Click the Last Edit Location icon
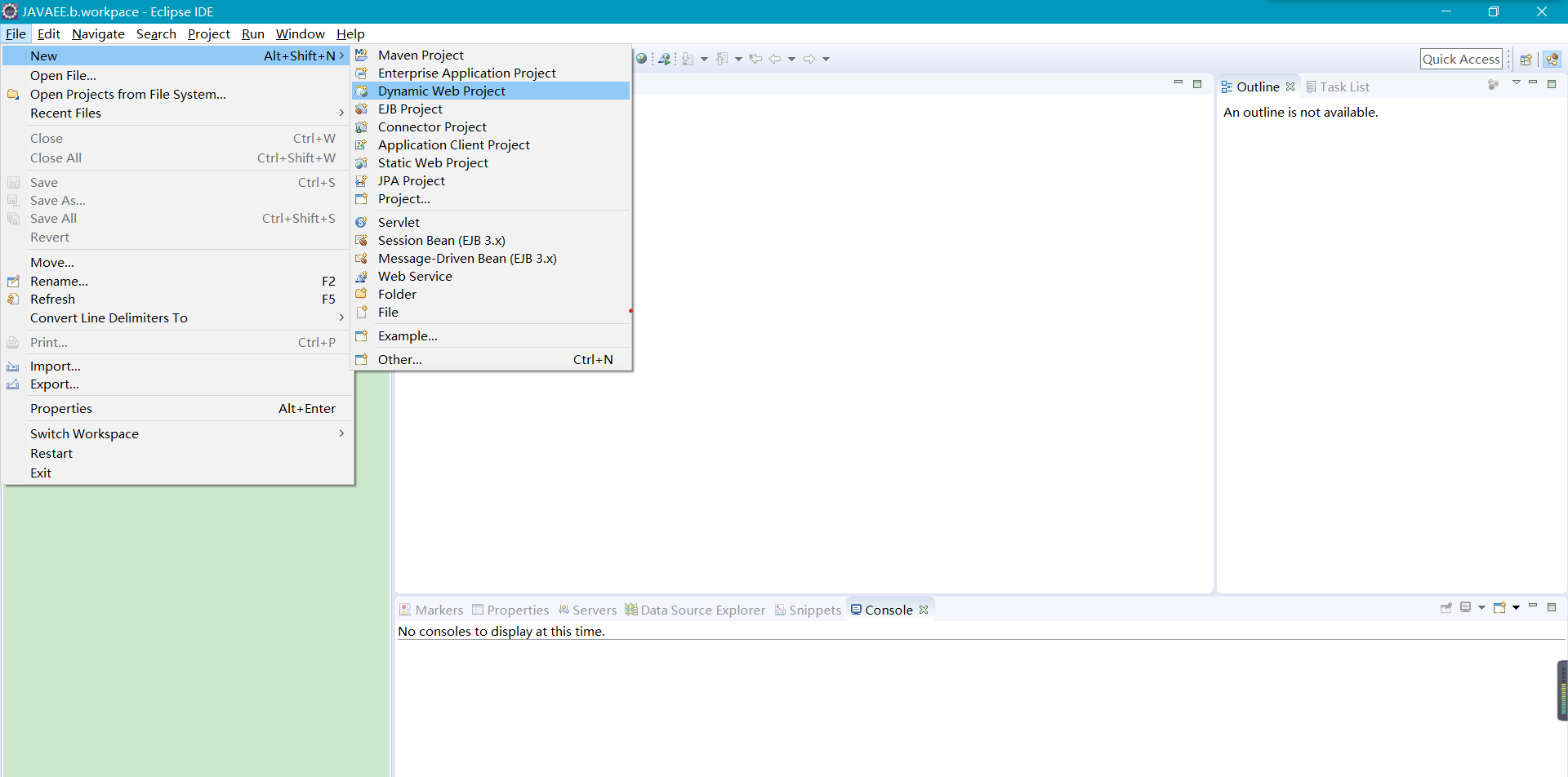1568x777 pixels. (756, 59)
